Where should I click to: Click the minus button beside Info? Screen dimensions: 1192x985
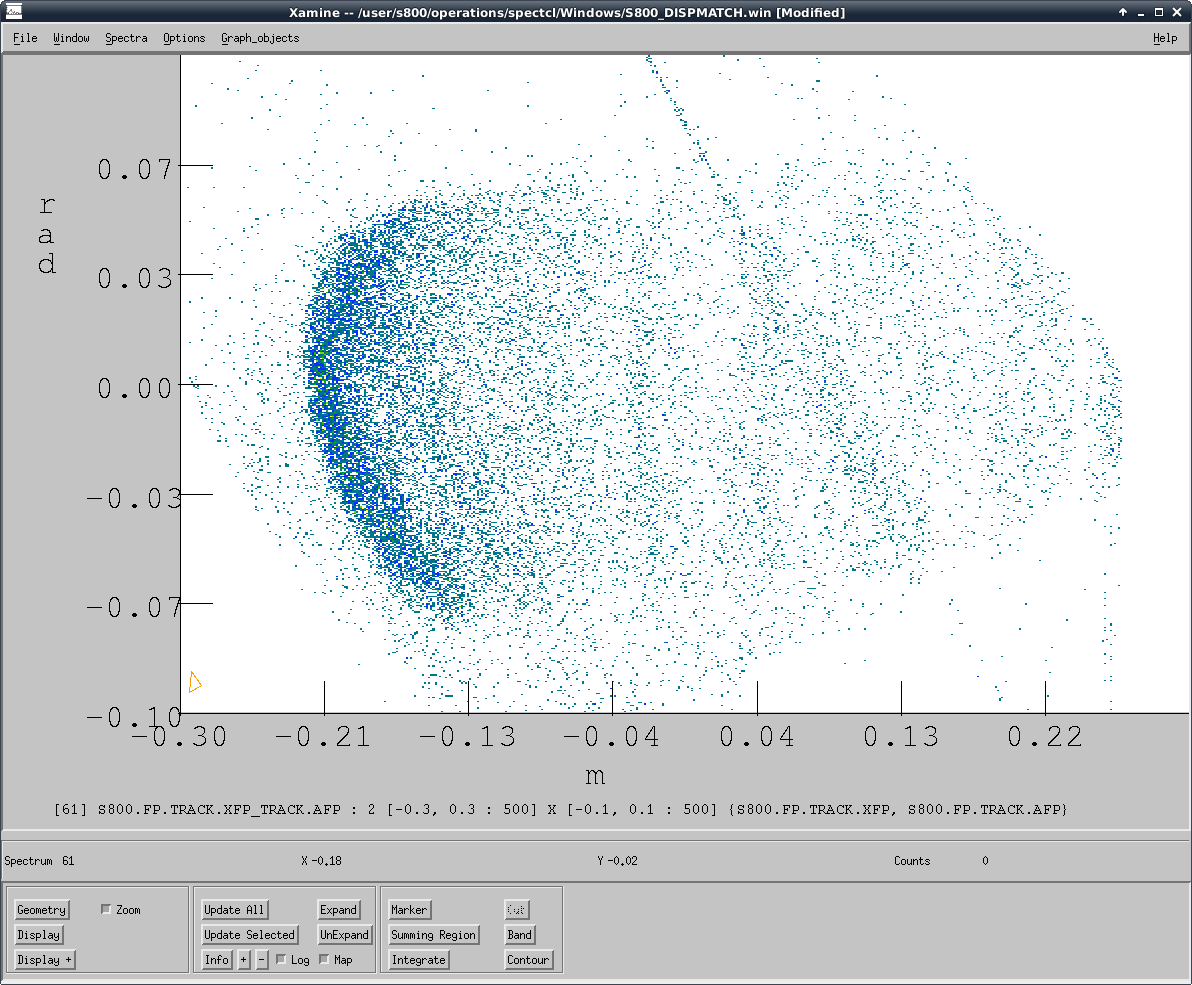tap(262, 960)
